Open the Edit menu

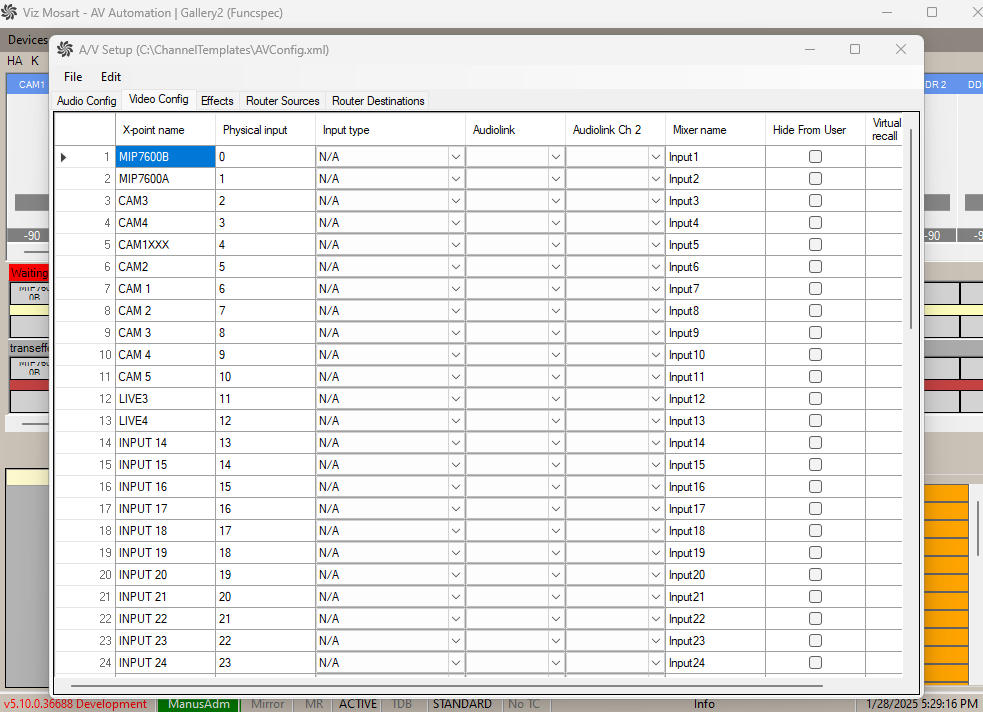111,77
